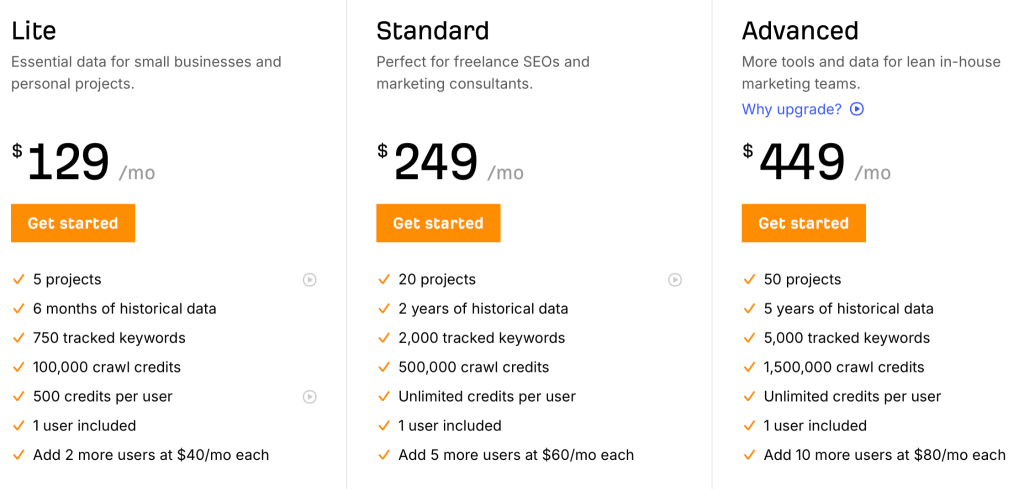Click play icon in Standard 20 projects row

(675, 280)
